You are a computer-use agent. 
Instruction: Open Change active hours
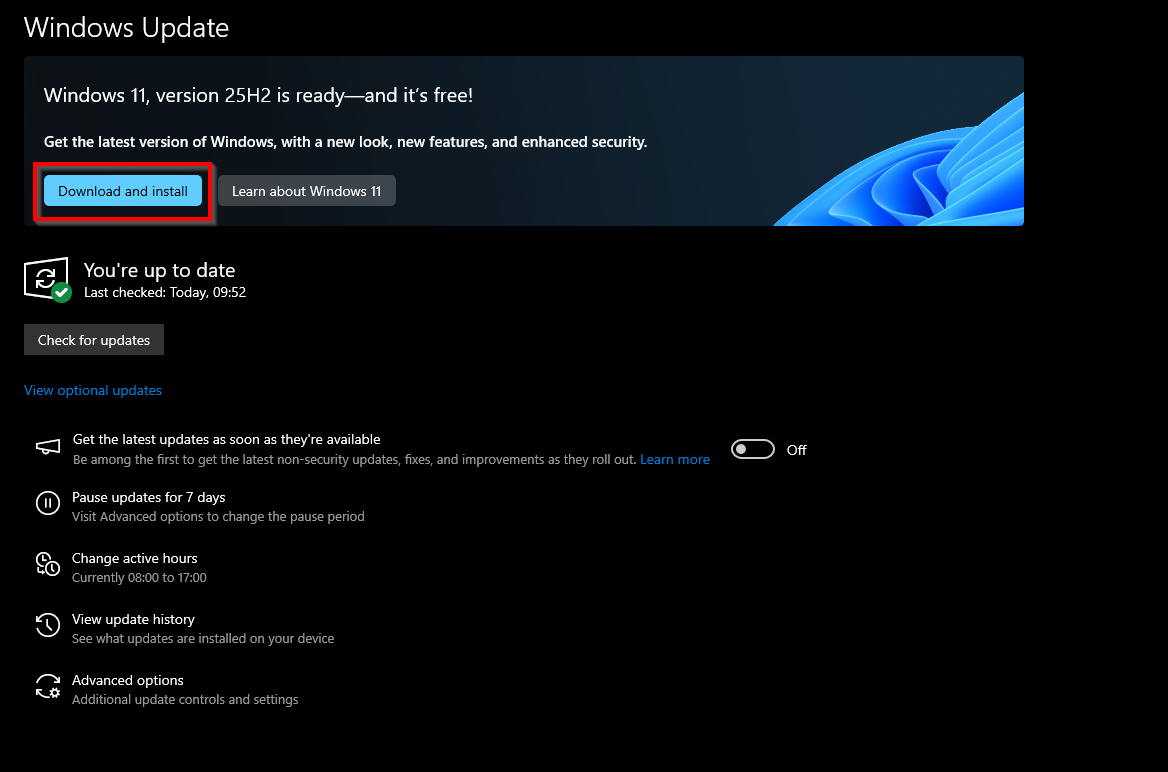(134, 558)
